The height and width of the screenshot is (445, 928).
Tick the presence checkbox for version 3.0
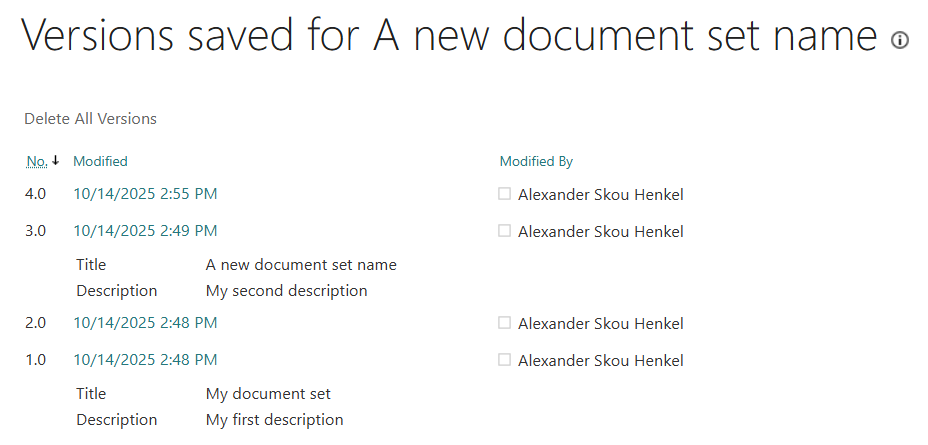(x=505, y=231)
